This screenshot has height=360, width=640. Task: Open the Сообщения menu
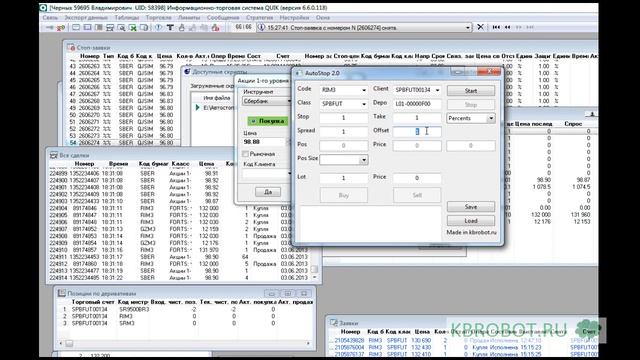point(223,18)
